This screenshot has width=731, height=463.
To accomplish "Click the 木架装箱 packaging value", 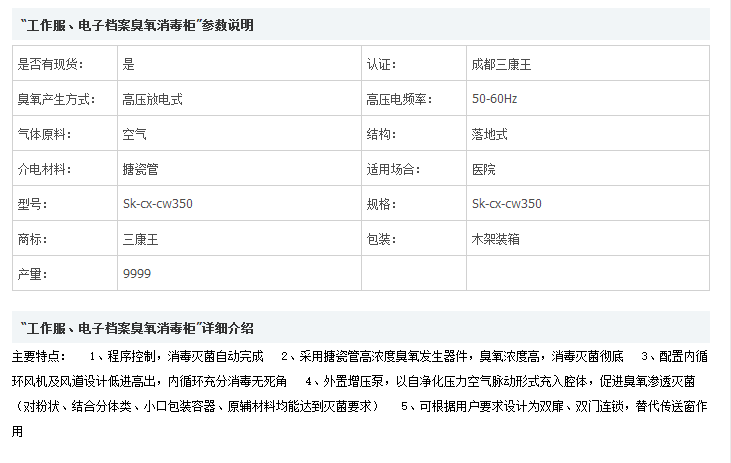I will coord(495,239).
